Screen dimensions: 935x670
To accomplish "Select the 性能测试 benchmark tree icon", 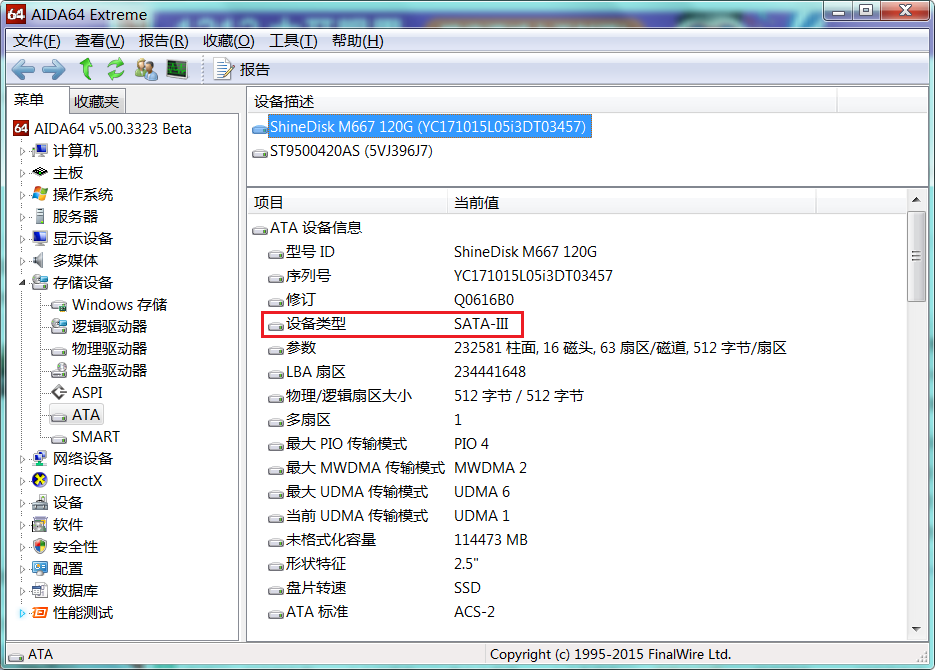I will tap(40, 613).
